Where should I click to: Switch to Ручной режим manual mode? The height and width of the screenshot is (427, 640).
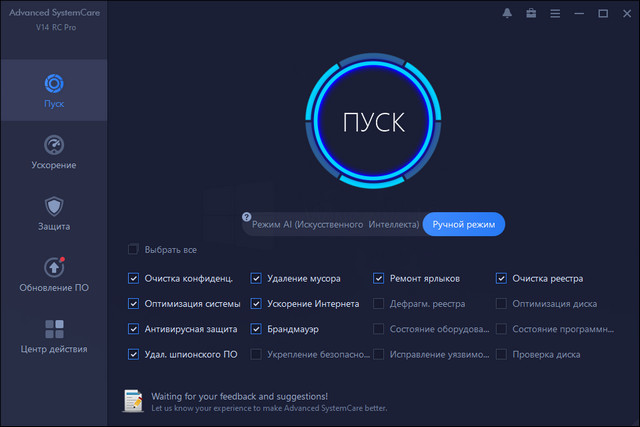[463, 225]
